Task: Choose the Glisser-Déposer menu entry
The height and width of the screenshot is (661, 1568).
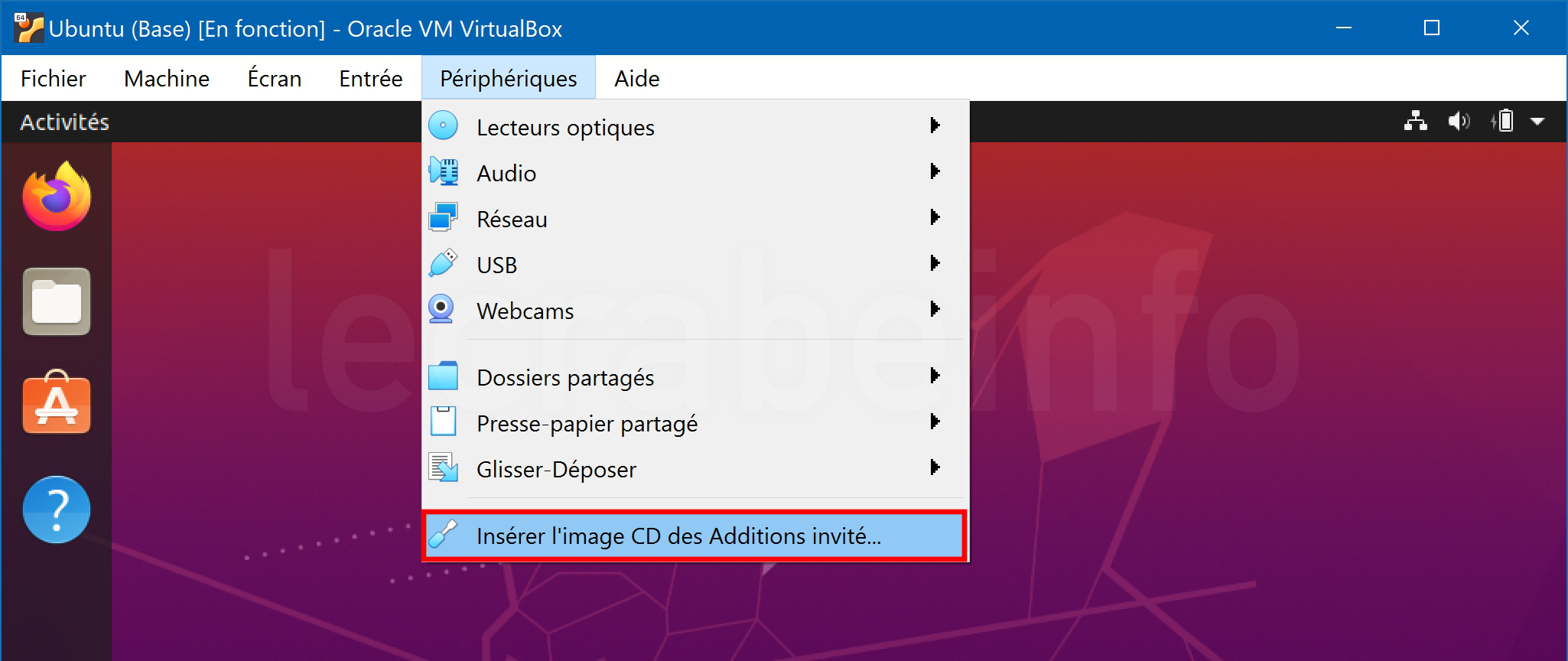Action: 695,468
